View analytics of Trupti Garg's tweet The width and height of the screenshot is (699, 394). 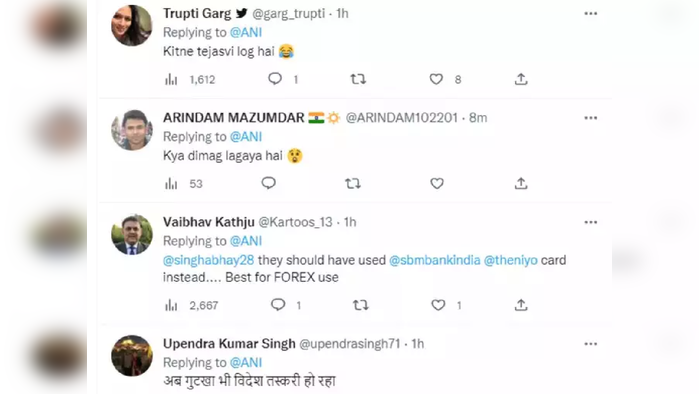171,79
